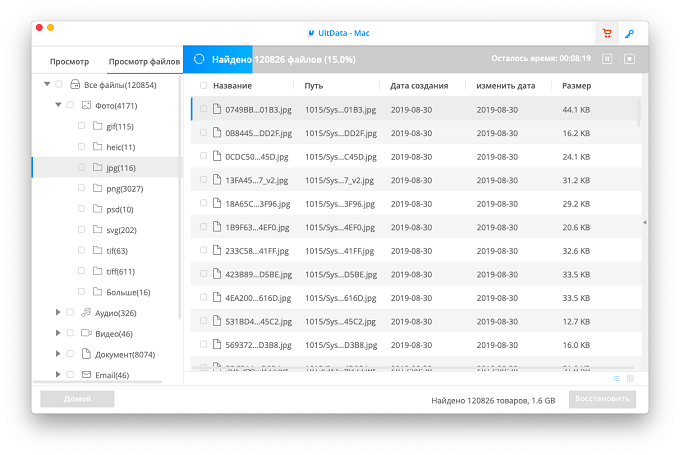The image size is (680, 455).
Task: Stop the scan with the stop icon
Action: click(629, 59)
